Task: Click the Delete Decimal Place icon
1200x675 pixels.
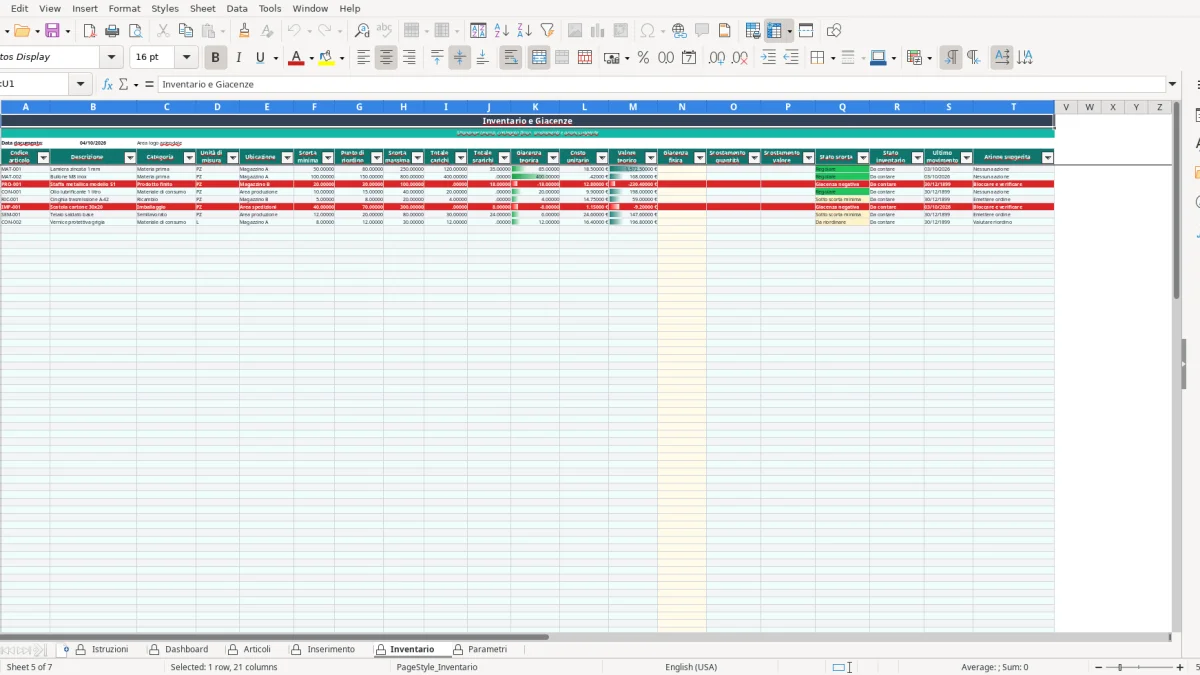Action: tap(740, 58)
